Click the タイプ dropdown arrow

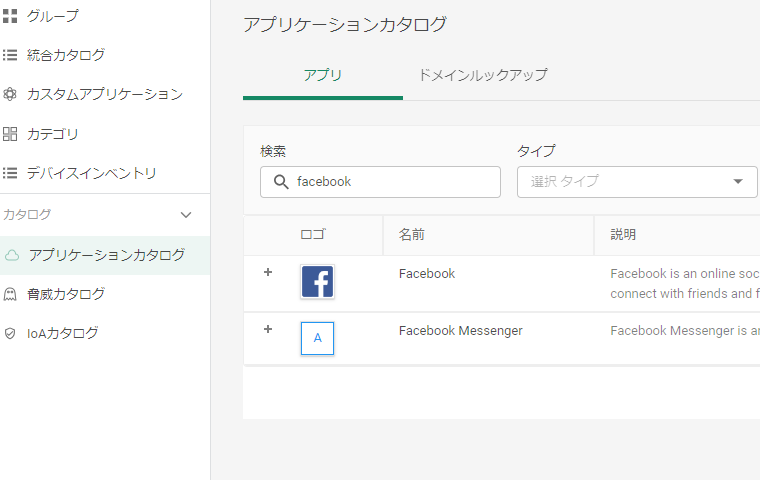738,182
